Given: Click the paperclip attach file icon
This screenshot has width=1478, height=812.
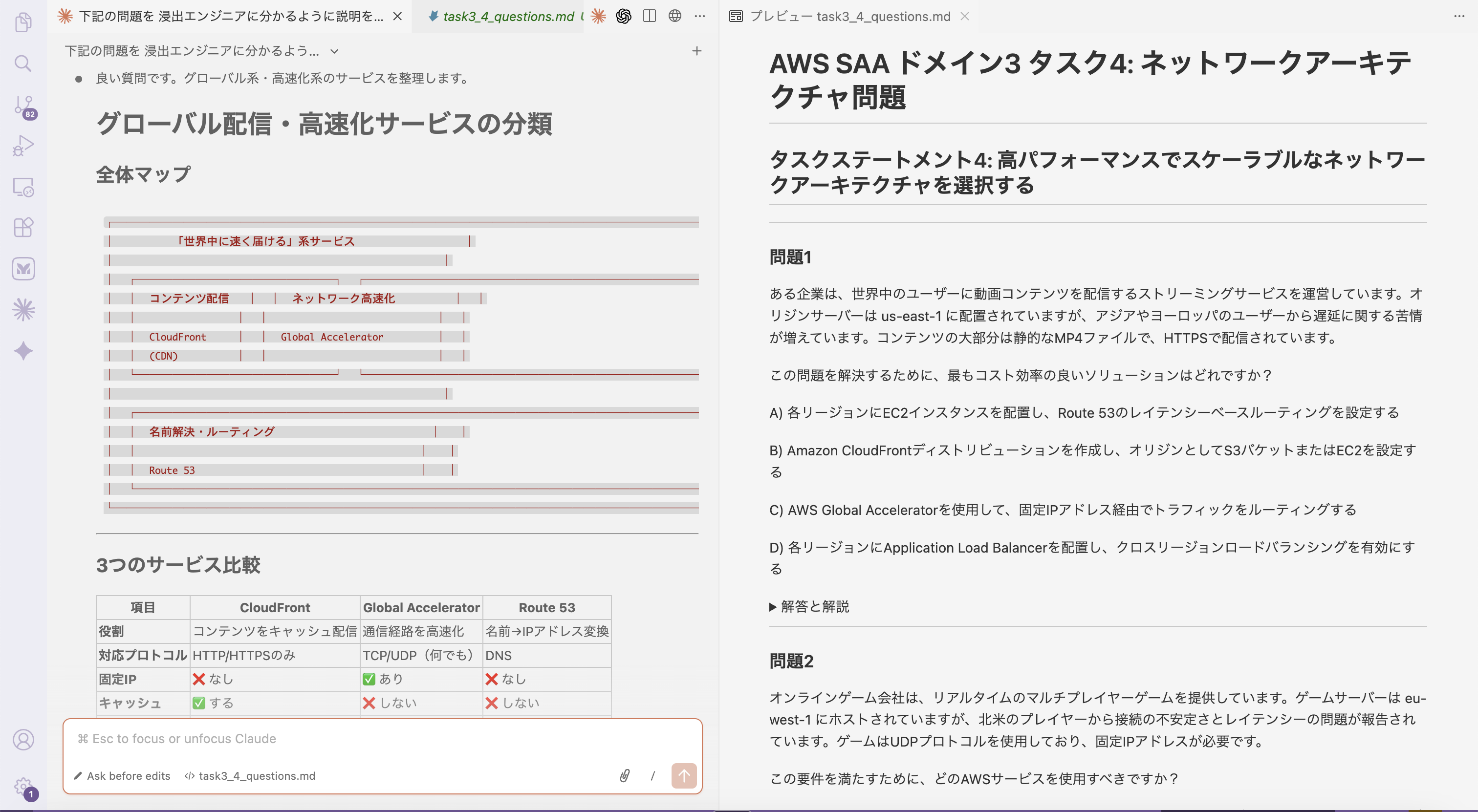Looking at the screenshot, I should coord(625,776).
